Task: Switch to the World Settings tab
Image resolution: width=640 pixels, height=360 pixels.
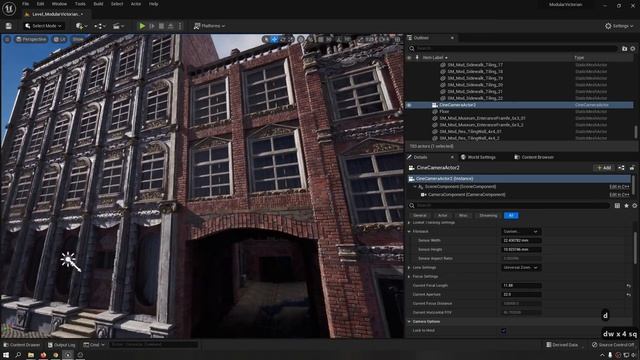Action: pos(478,157)
